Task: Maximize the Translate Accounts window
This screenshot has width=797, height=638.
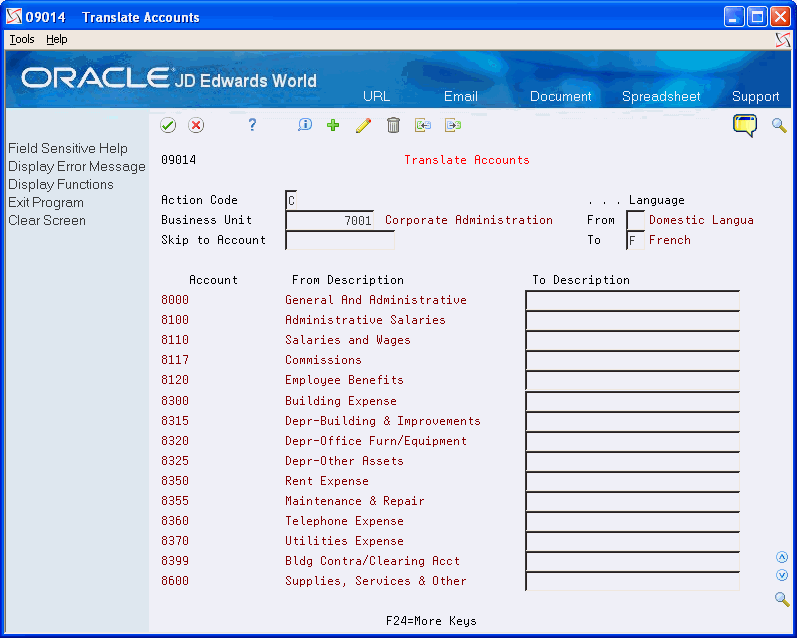Action: (757, 17)
